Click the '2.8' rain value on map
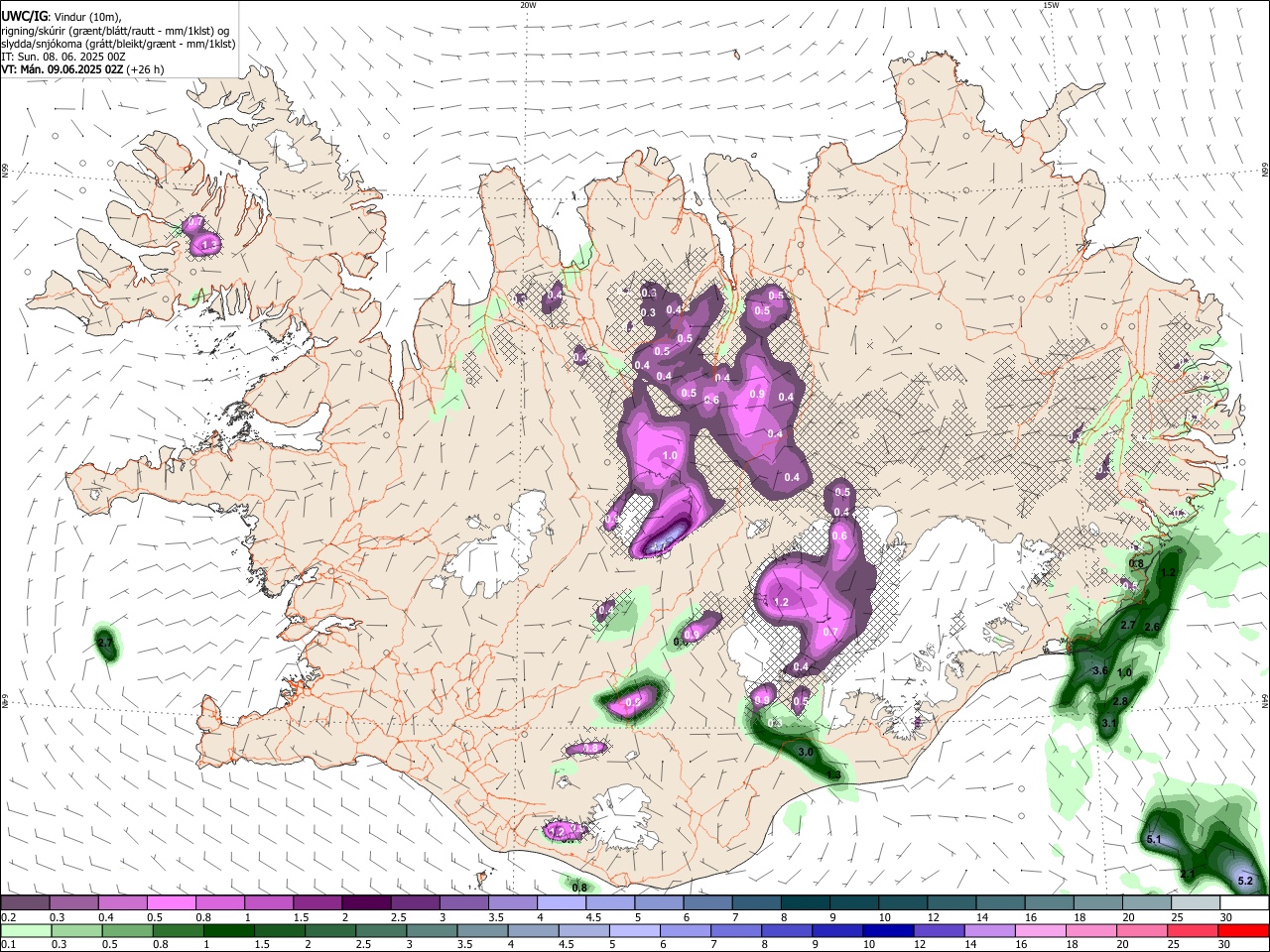 tap(1120, 701)
